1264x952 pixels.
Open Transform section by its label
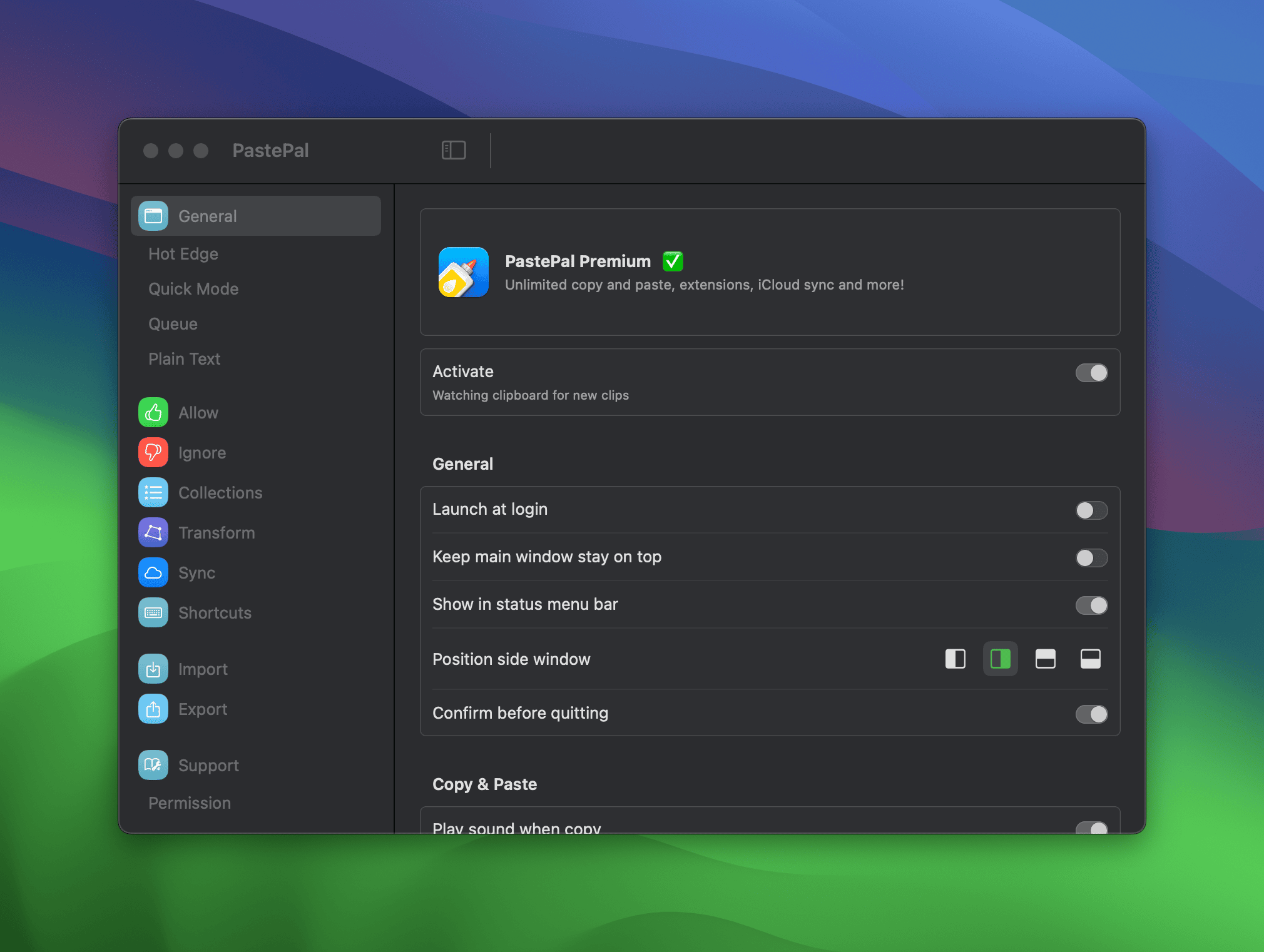[x=217, y=532]
